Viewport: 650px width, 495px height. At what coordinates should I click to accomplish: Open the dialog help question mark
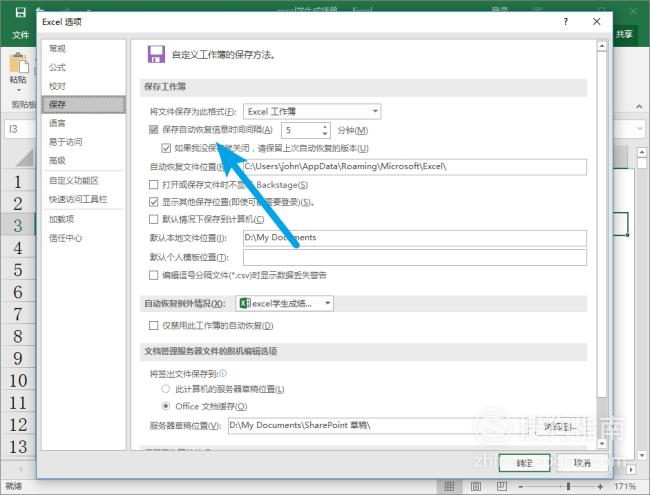tap(566, 22)
